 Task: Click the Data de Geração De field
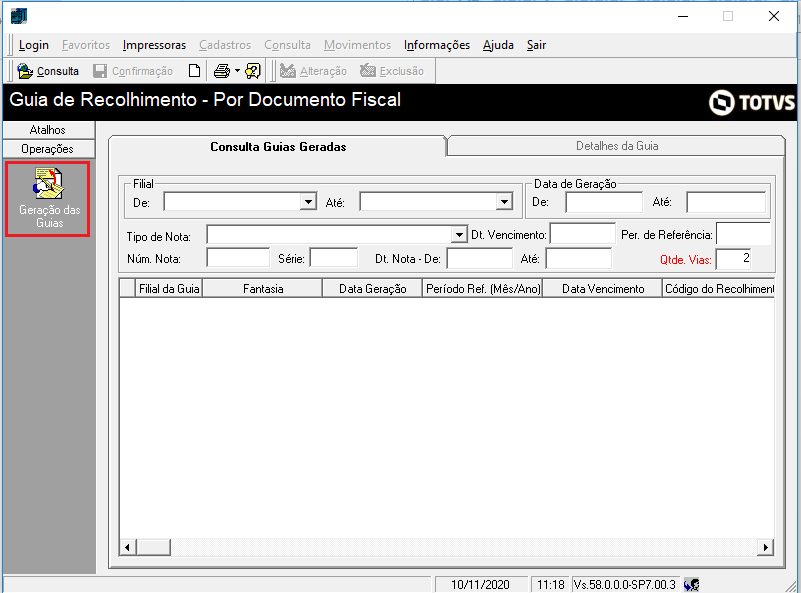[x=604, y=202]
